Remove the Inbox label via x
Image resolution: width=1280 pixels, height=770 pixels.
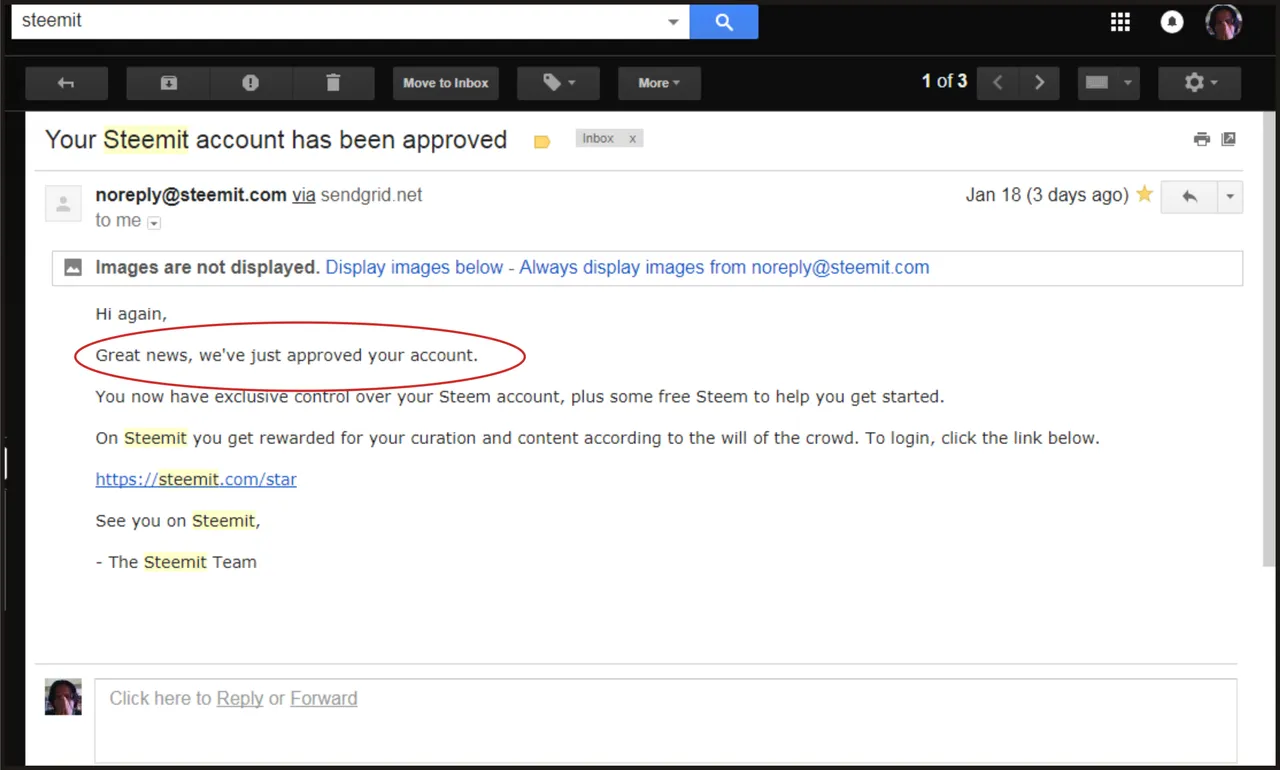tap(632, 139)
